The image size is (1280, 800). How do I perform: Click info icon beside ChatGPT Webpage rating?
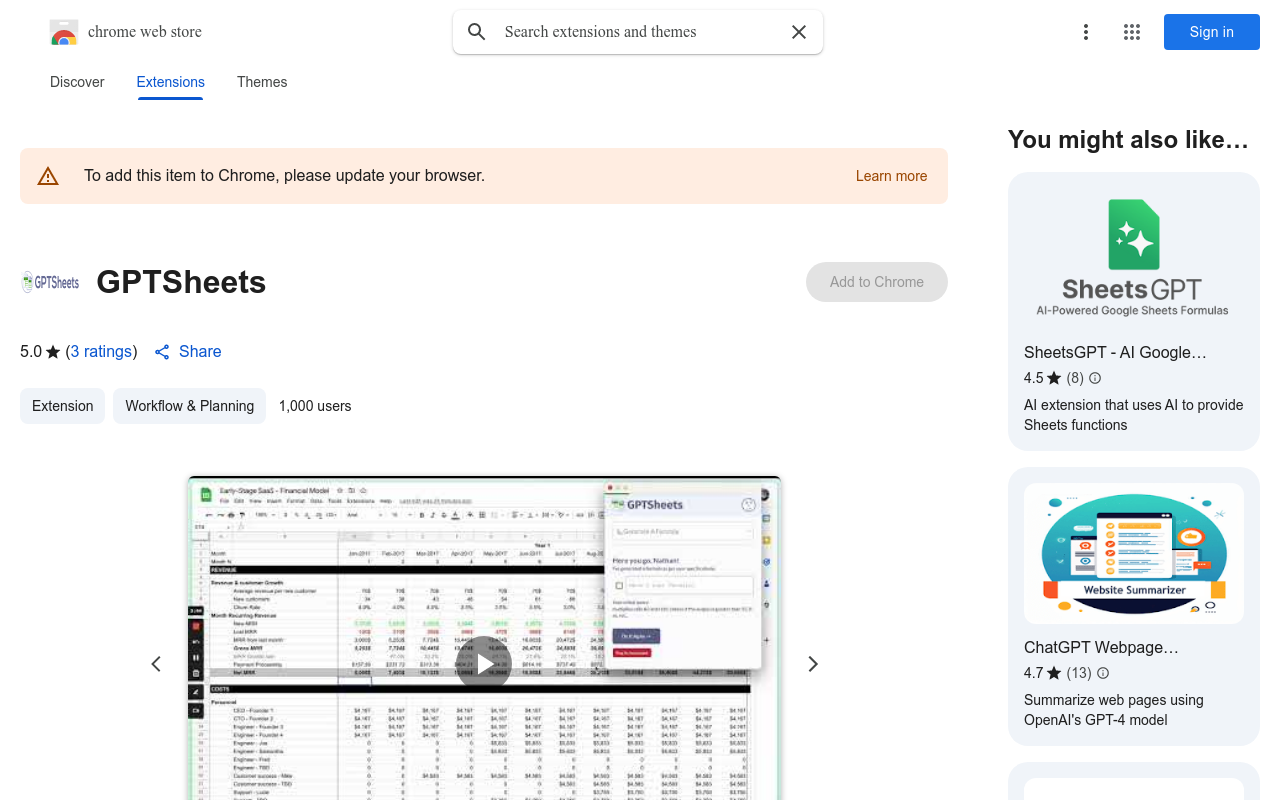(x=1103, y=673)
